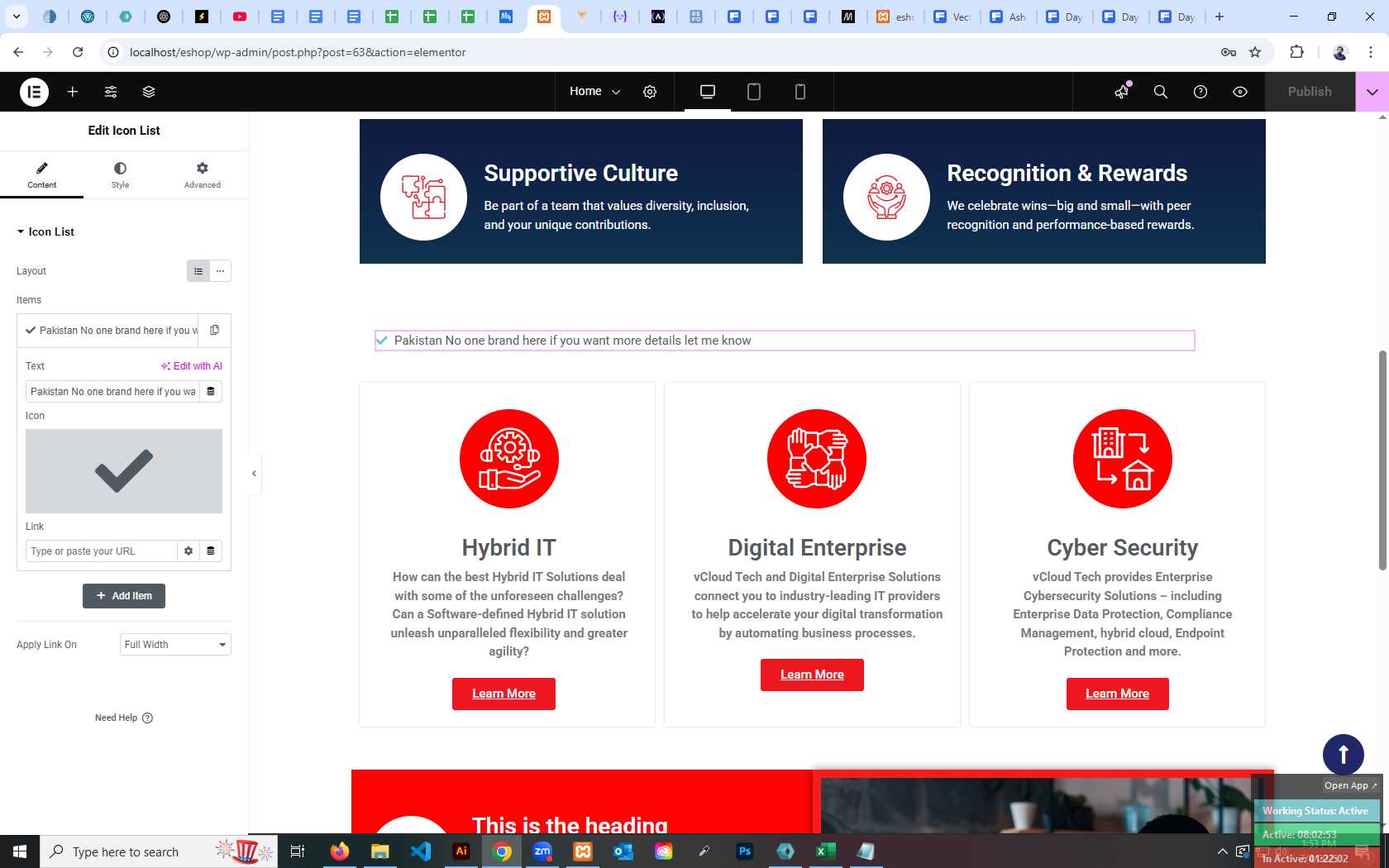The image size is (1389, 868).
Task: Click Learn More under Hybrid IT
Action: (x=504, y=694)
